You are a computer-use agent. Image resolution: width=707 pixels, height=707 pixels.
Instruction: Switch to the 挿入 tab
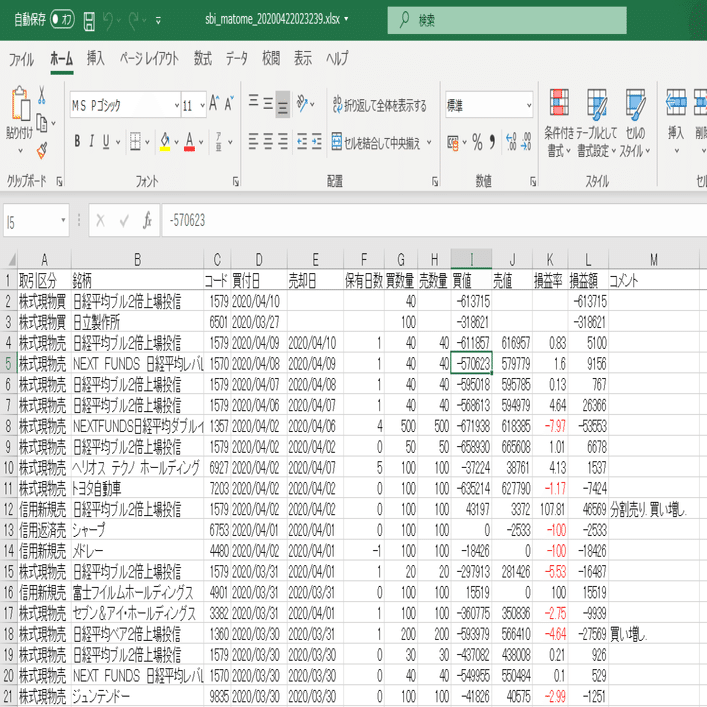point(96,58)
